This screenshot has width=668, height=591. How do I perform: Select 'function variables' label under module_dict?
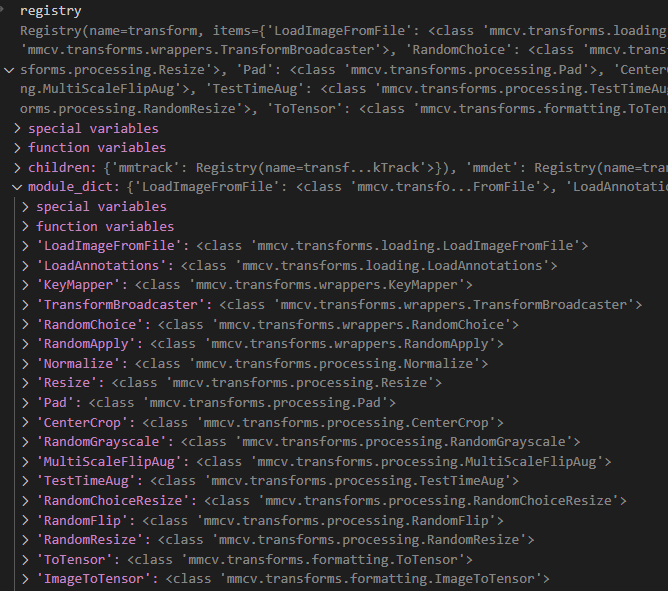(x=105, y=226)
